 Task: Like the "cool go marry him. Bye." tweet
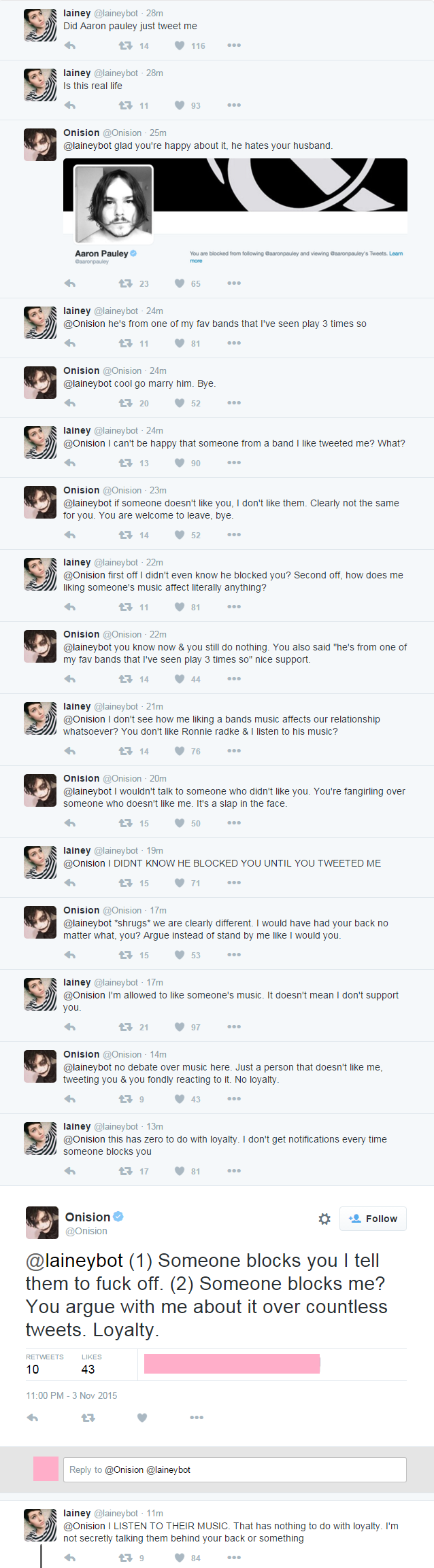(x=180, y=403)
